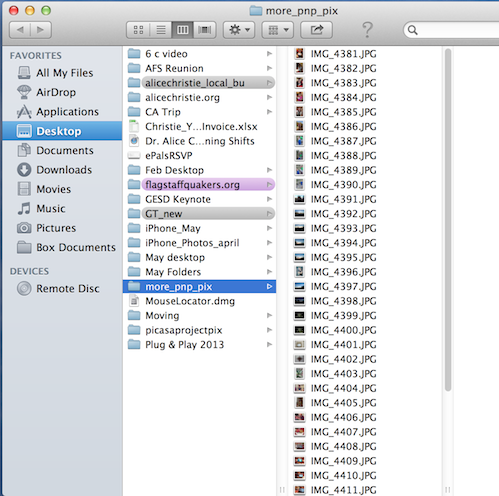
Task: Open Box Documents in the sidebar
Action: click(x=62, y=247)
